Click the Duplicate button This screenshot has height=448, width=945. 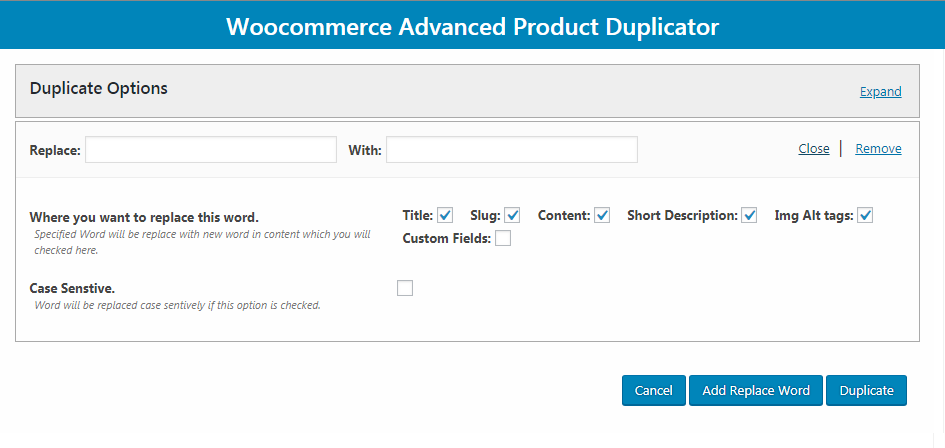866,390
